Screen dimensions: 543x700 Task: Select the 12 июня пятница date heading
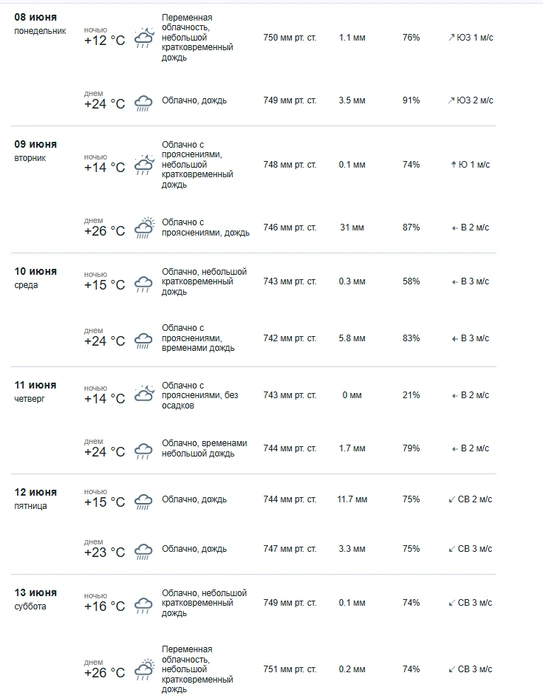36,499
